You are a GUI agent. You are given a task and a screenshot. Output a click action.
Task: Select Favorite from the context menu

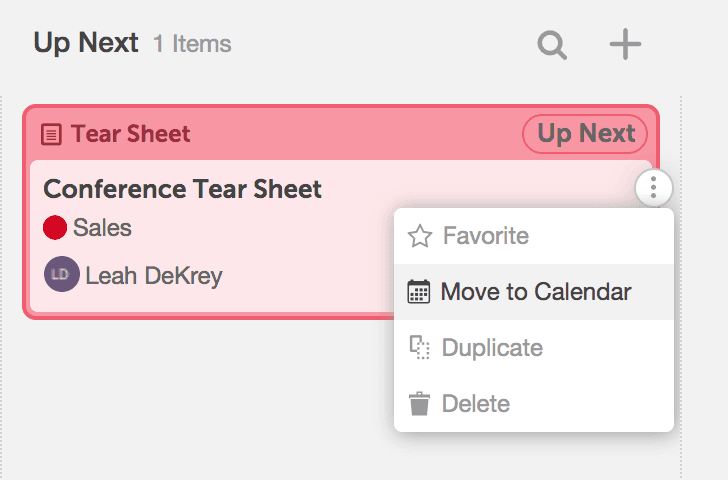(x=486, y=237)
